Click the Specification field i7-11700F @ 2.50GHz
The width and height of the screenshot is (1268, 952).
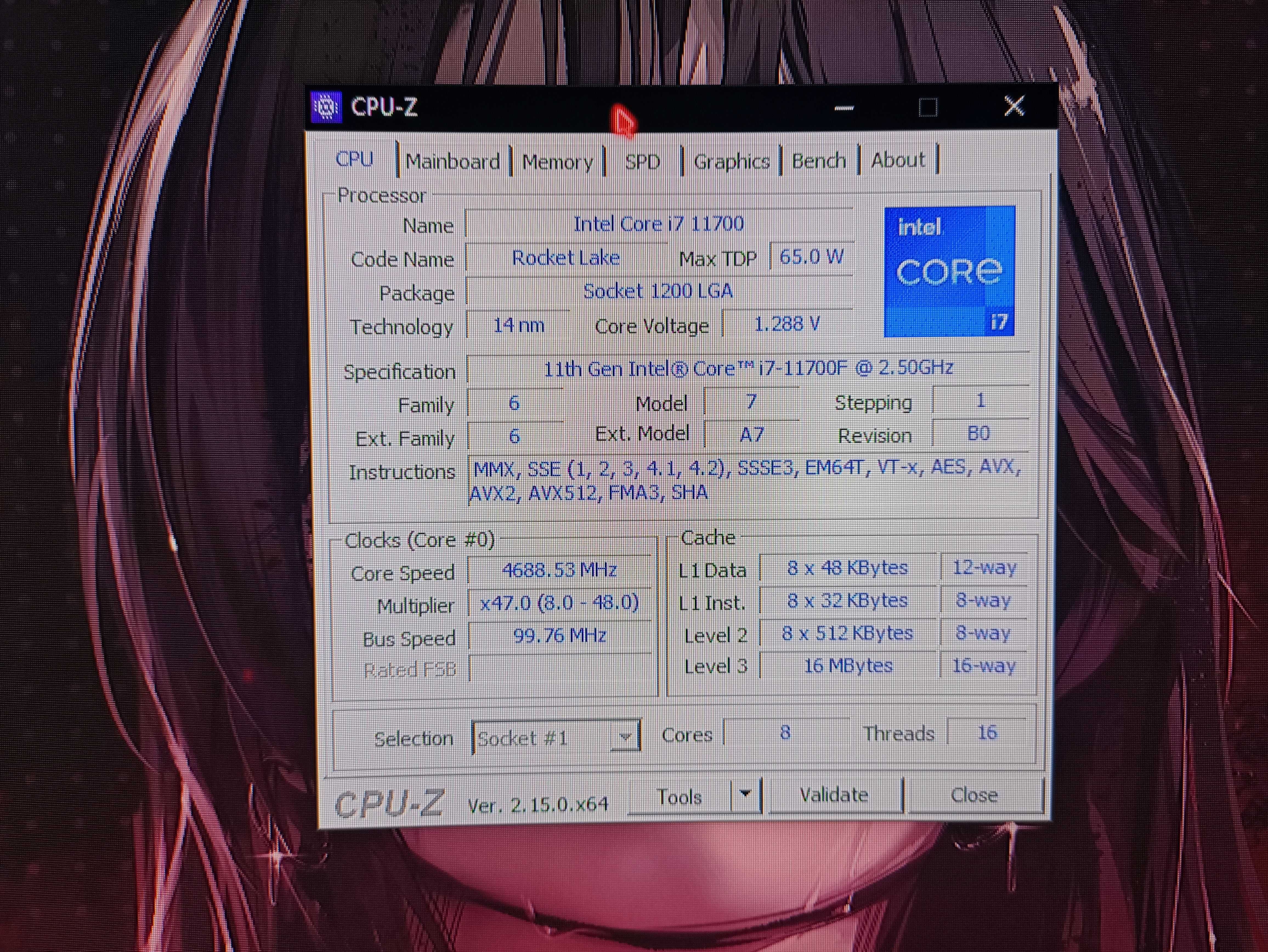[748, 368]
